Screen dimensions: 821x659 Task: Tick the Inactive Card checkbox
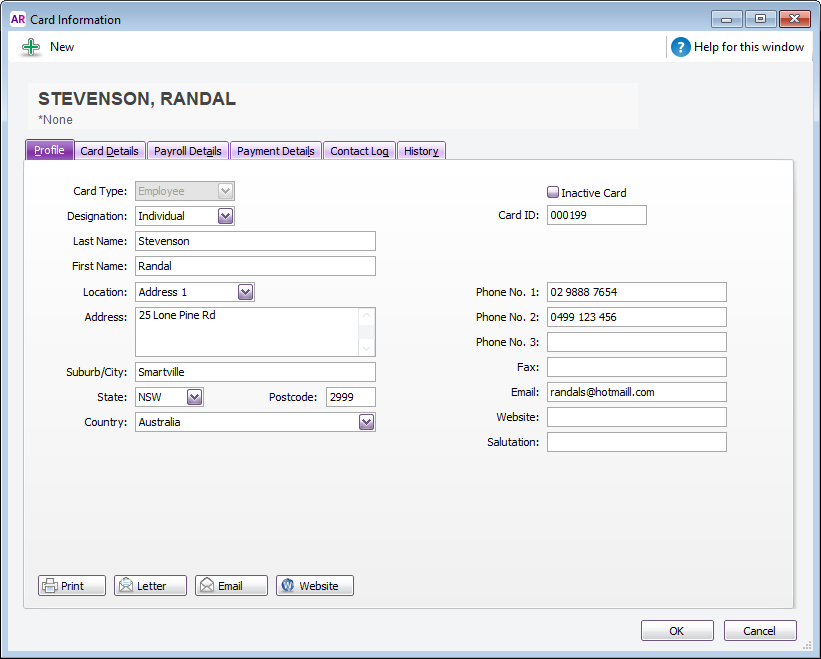coord(553,193)
